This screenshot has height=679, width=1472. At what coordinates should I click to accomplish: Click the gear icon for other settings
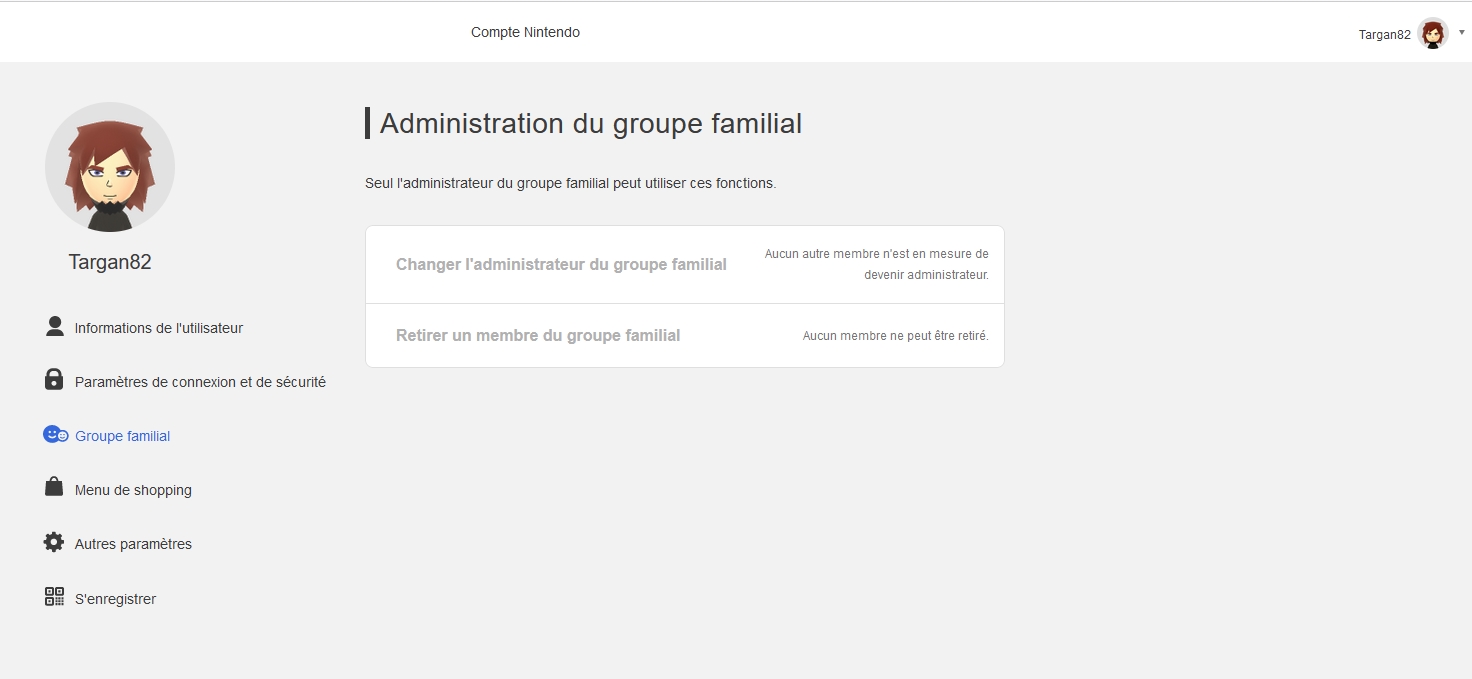click(x=54, y=542)
